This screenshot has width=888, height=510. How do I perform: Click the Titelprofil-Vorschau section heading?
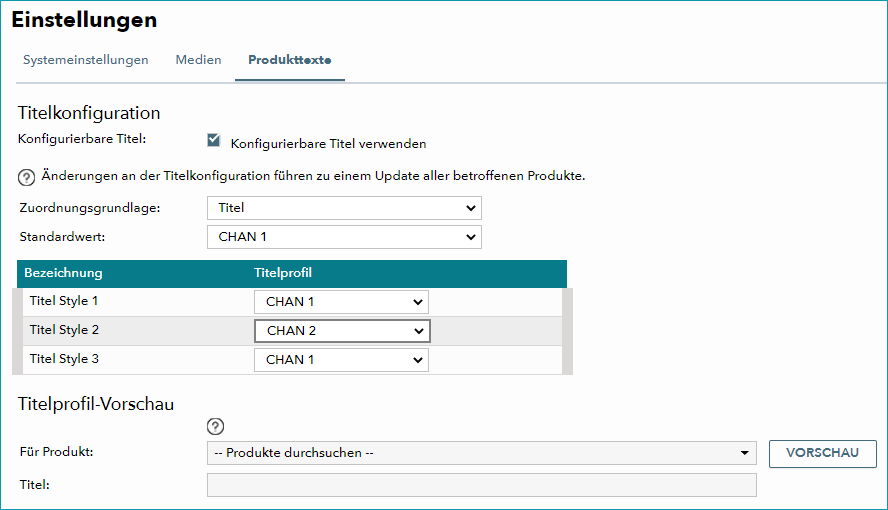point(96,404)
